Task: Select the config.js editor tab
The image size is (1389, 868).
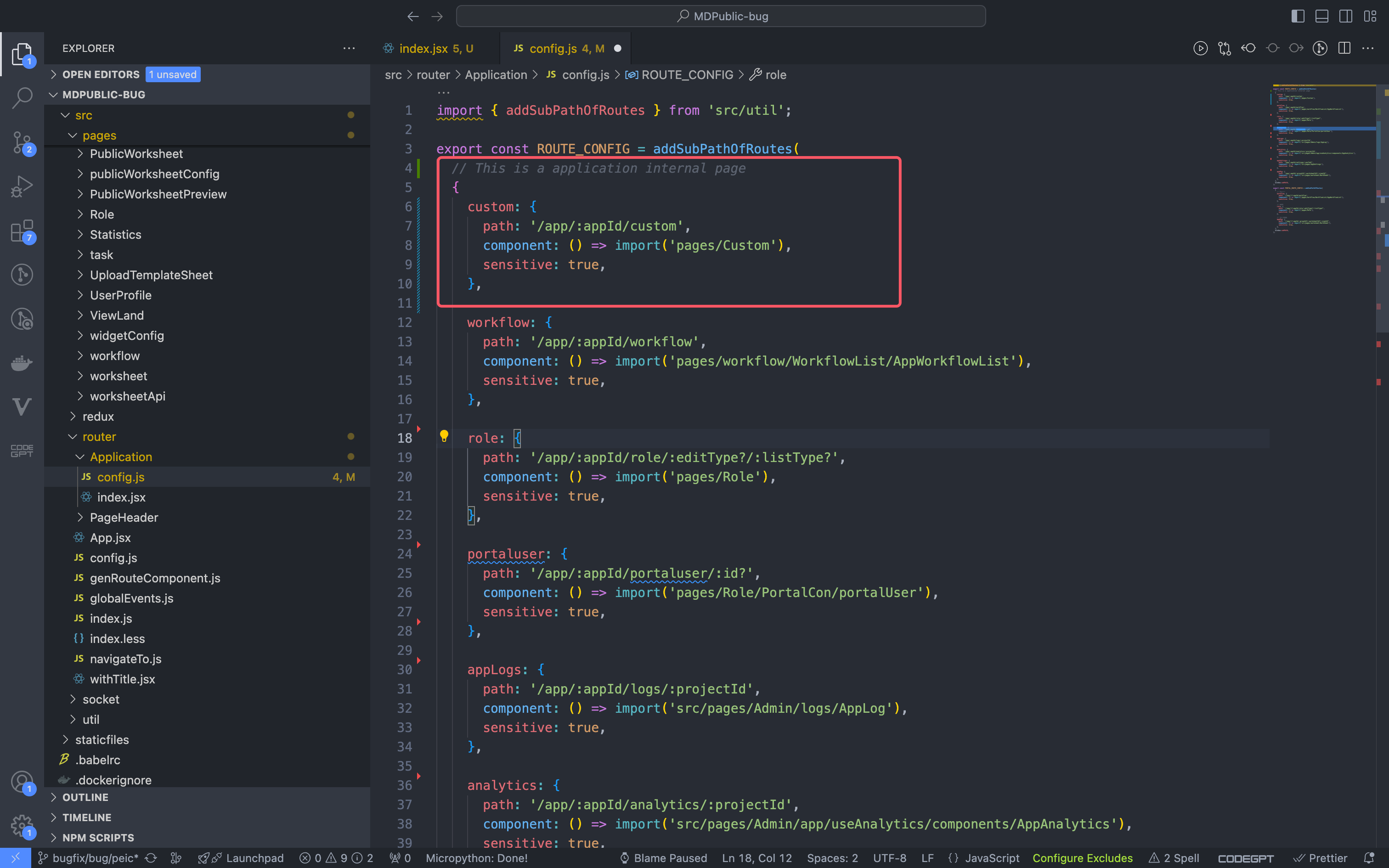Action: click(565, 48)
